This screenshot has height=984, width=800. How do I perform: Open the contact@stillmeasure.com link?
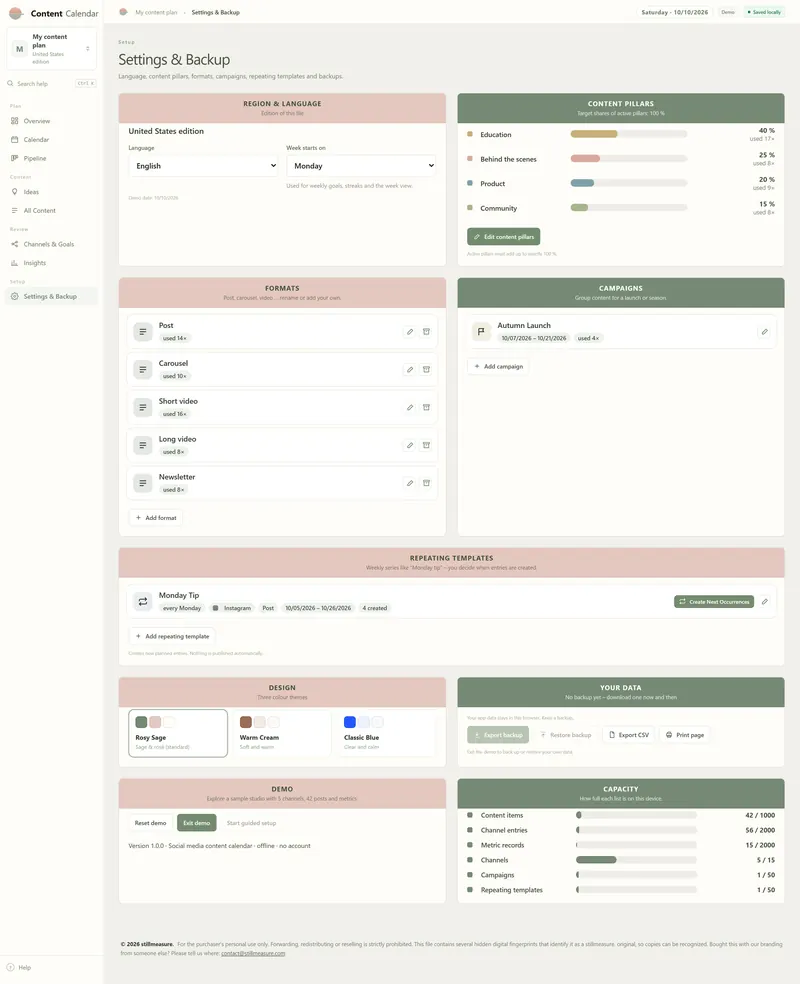point(253,953)
